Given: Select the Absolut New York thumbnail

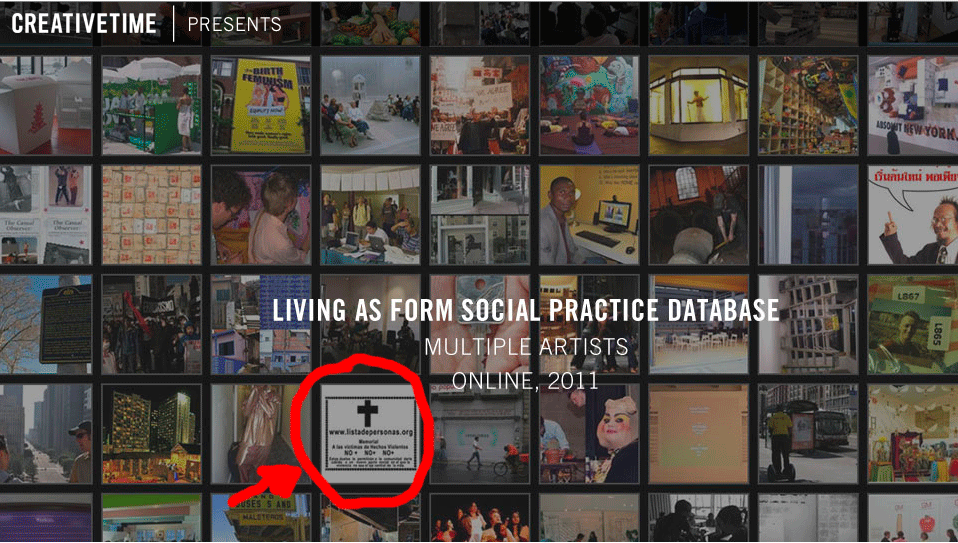Looking at the screenshot, I should click(913, 105).
